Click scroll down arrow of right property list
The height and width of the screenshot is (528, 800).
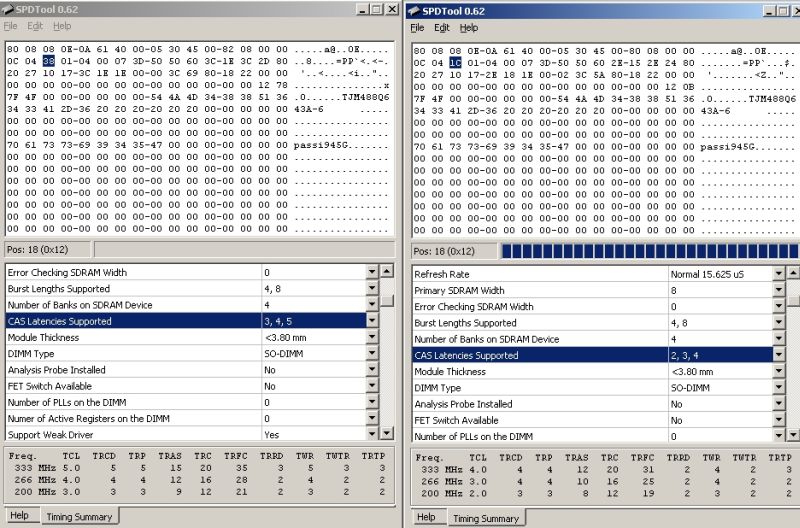793,436
